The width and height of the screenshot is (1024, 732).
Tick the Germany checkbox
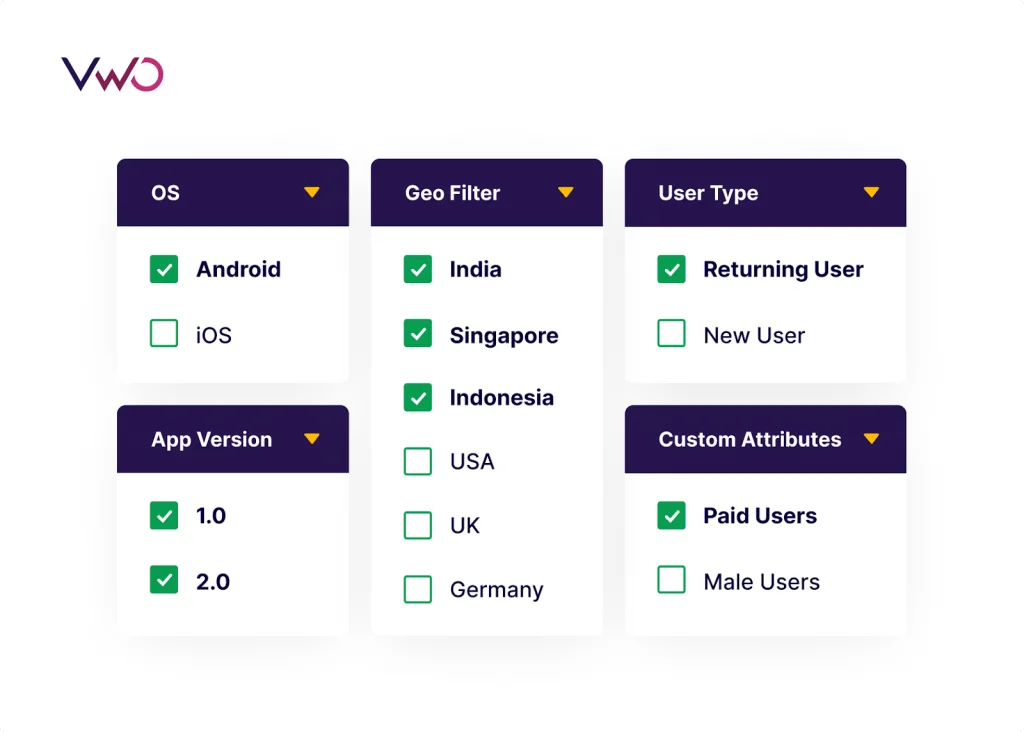point(418,589)
